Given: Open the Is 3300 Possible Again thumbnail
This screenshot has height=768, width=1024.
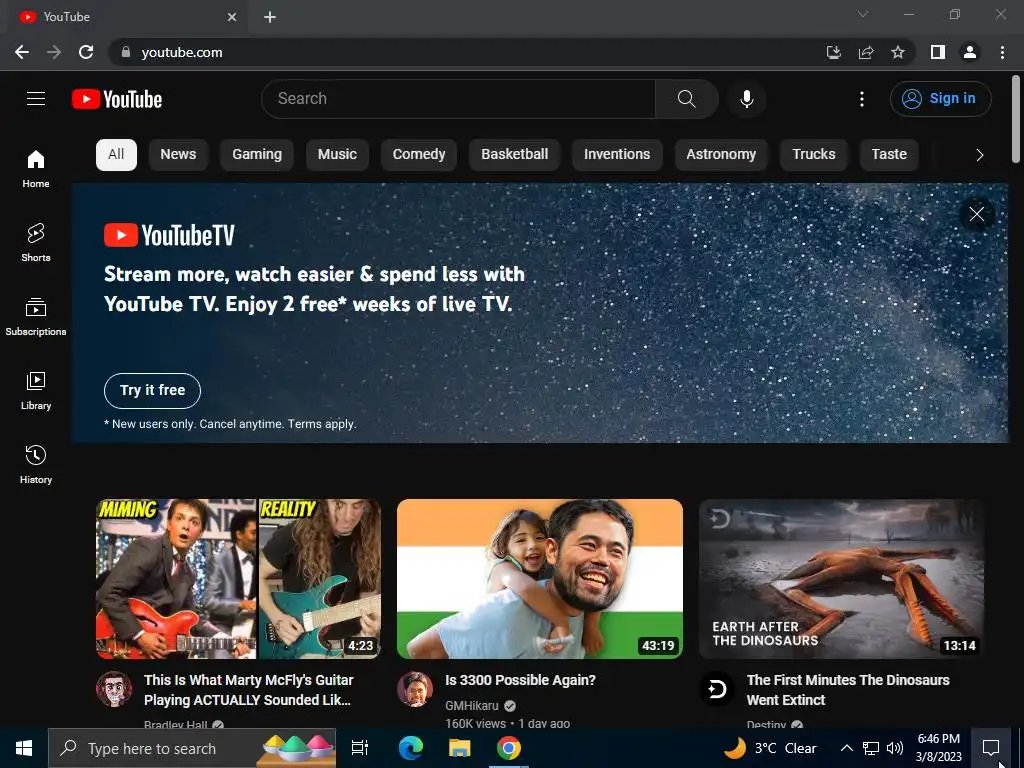Looking at the screenshot, I should click(540, 579).
